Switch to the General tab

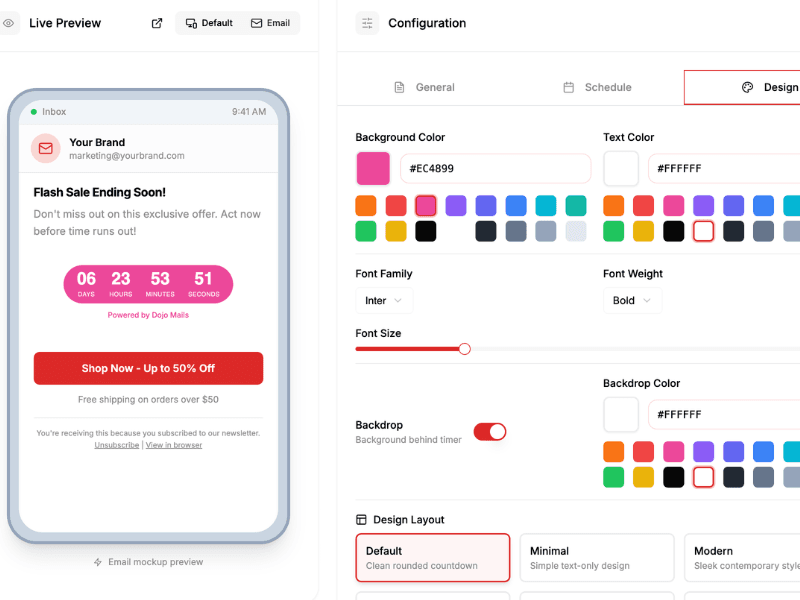[424, 87]
